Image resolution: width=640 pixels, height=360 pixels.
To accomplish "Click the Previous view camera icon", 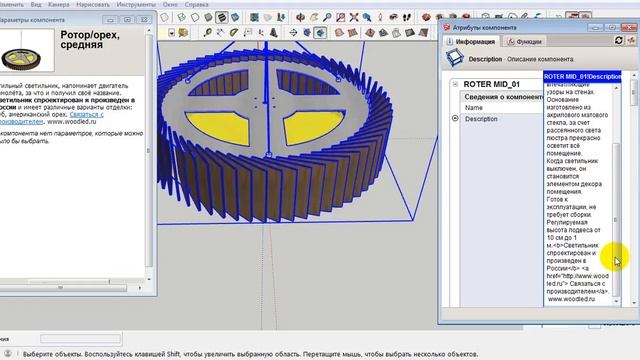I will 367,17.
